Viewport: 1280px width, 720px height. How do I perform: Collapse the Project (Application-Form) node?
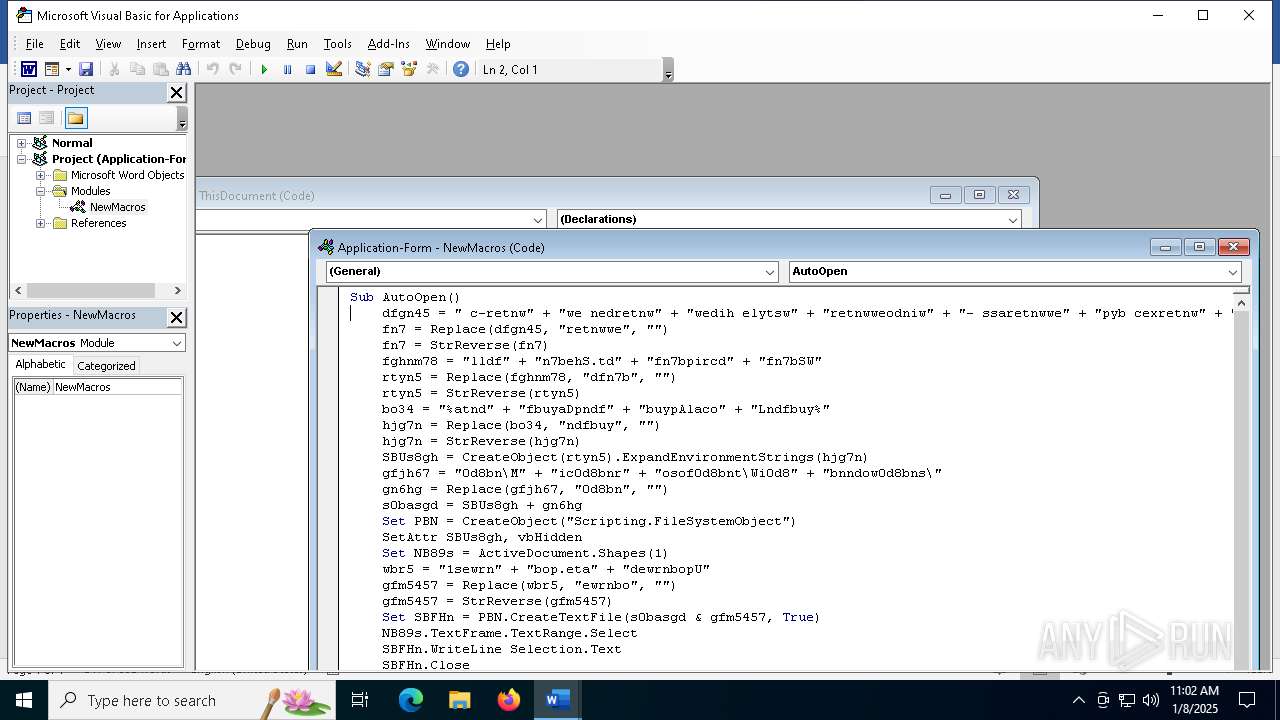tap(21, 159)
